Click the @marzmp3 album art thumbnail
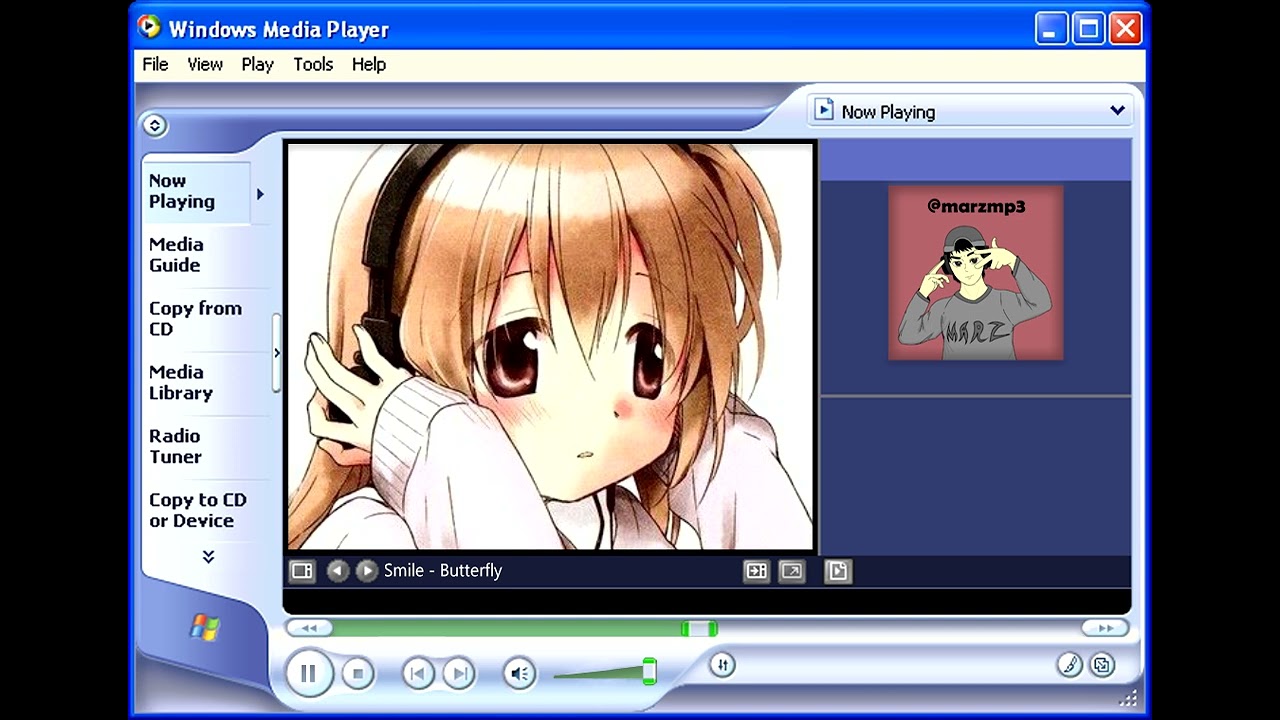1280x720 pixels. coord(975,273)
